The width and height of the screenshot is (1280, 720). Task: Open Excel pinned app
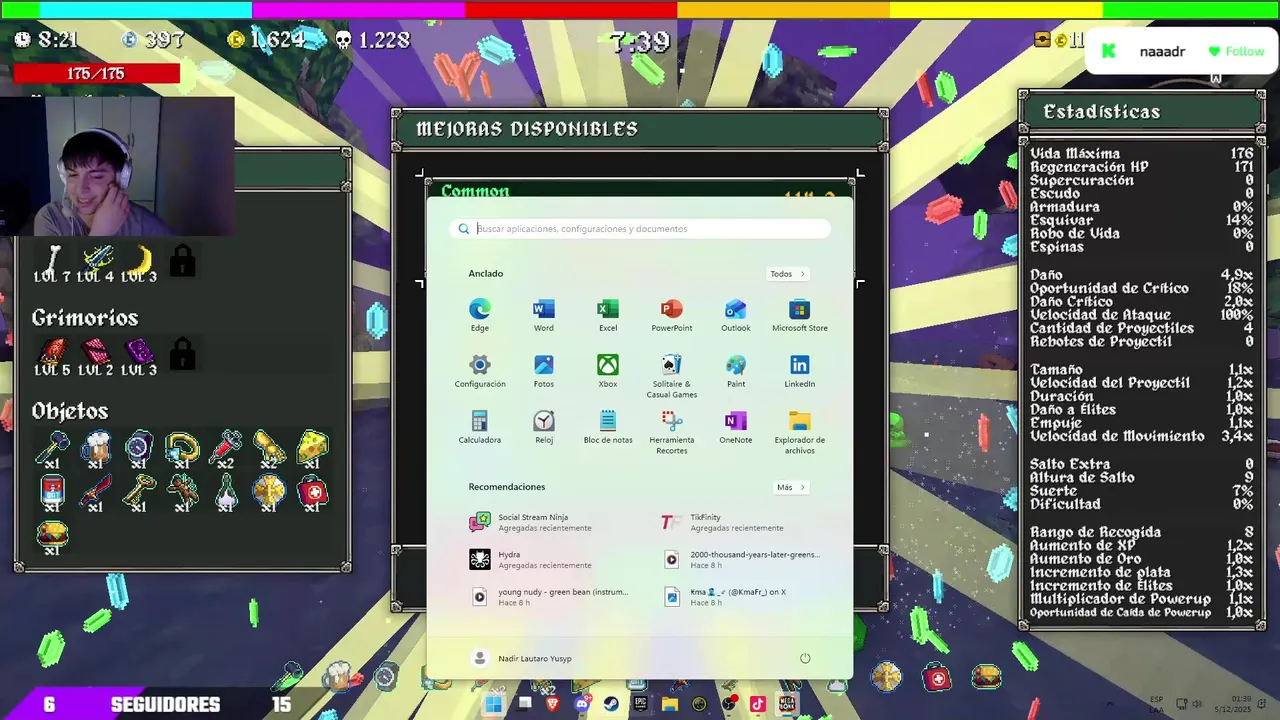pyautogui.click(x=608, y=315)
